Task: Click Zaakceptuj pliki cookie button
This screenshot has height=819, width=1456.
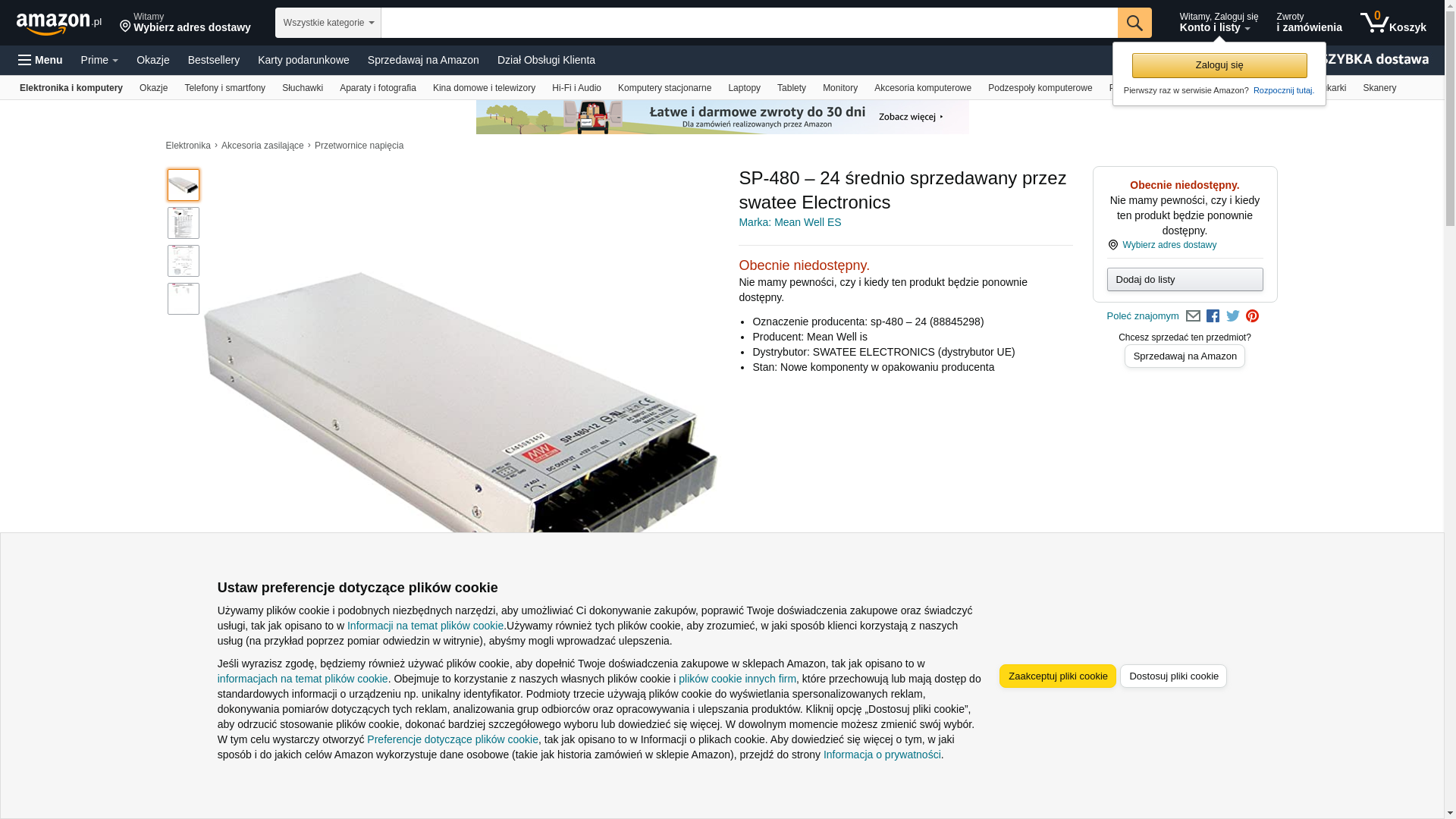Action: (1058, 676)
